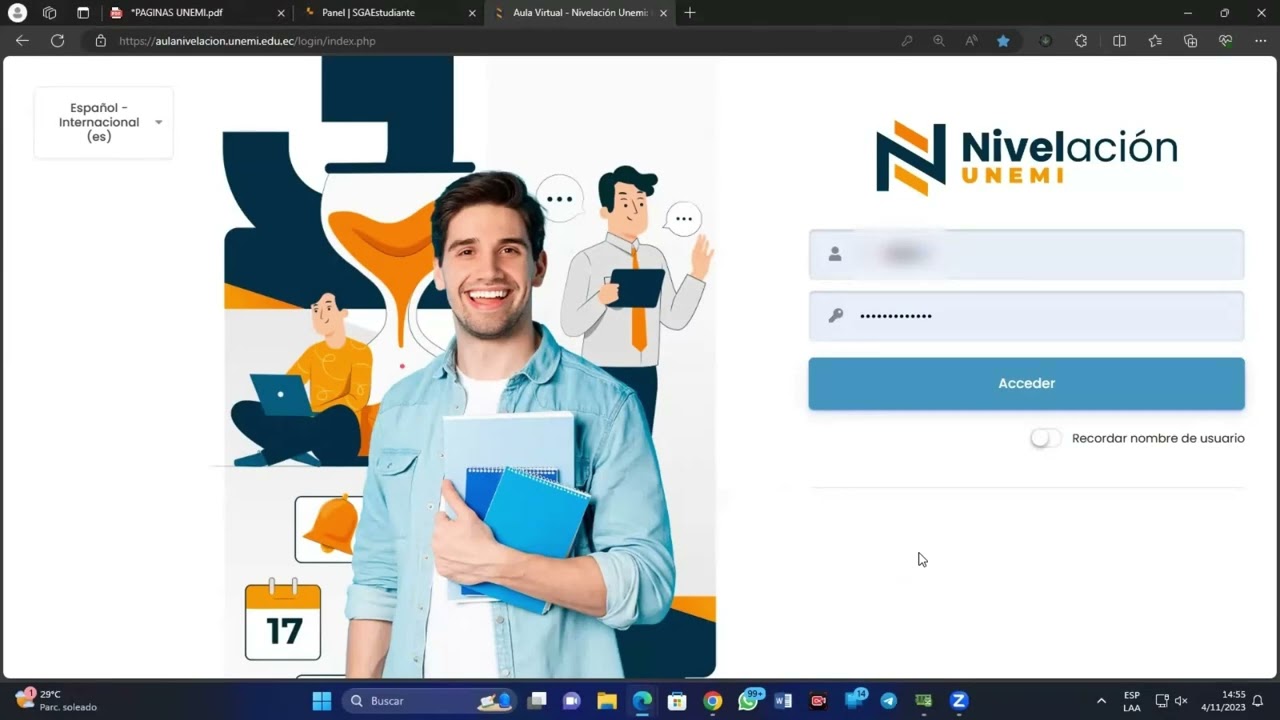Switch to the PAGINAS UNEMI.pdf tab

pyautogui.click(x=197, y=13)
